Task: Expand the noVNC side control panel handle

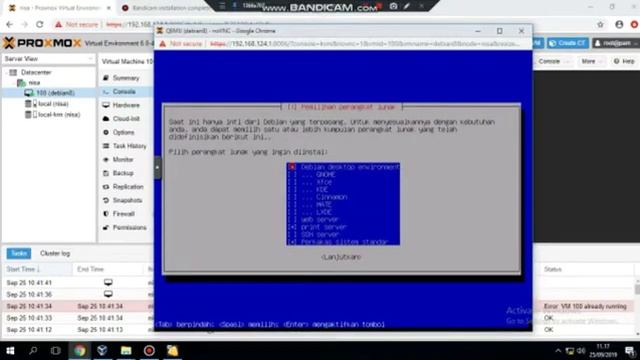Action: 158,167
